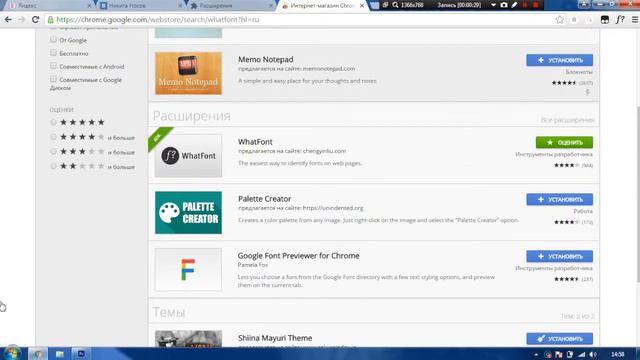
Task: Rate the WhatFont extension
Action: point(564,142)
